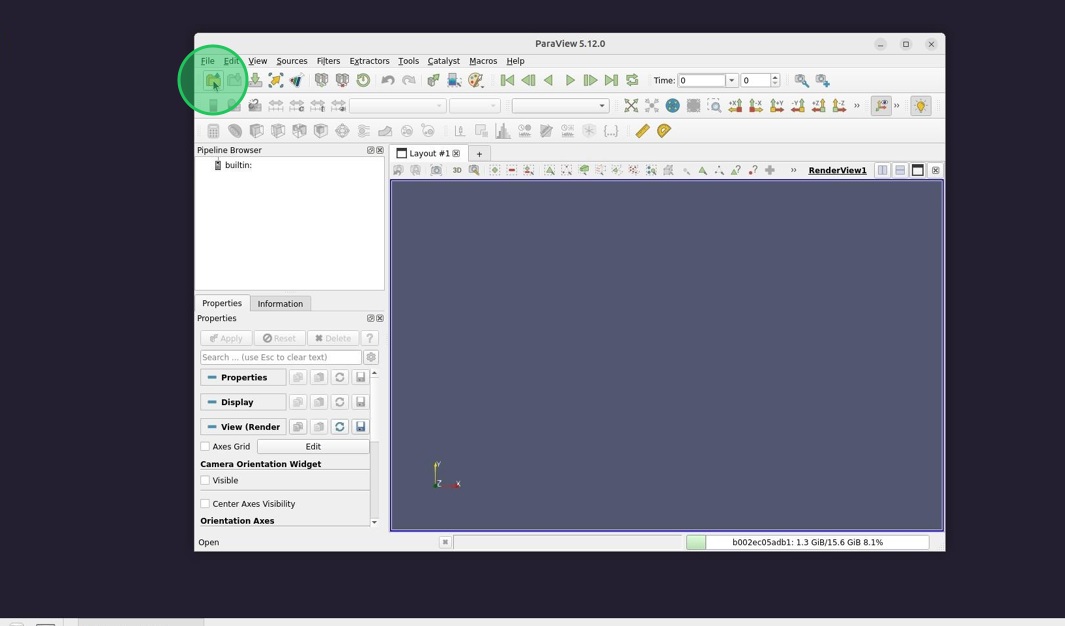Open the Sources menu
1065x626 pixels.
(x=291, y=61)
